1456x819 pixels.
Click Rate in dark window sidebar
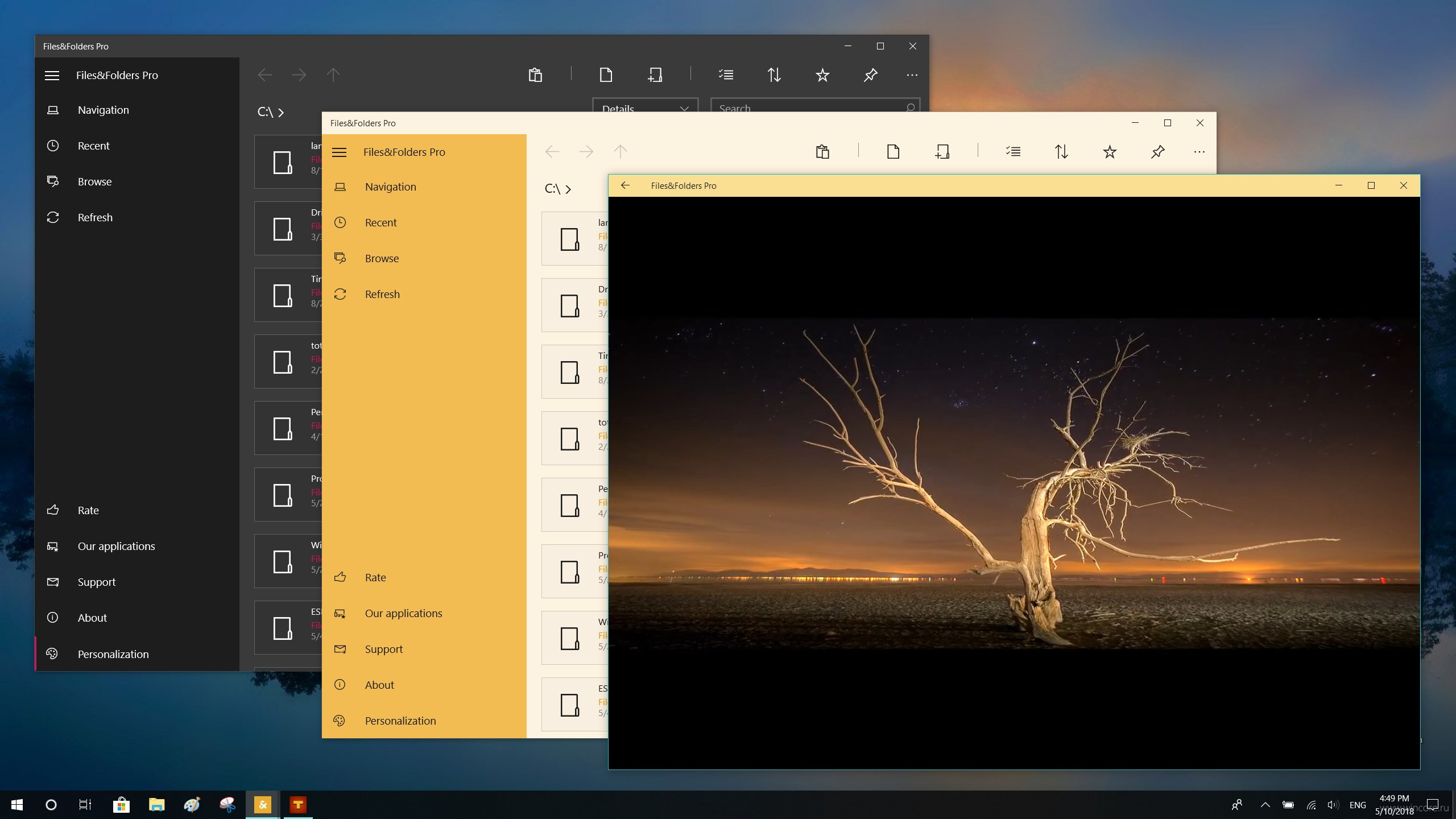click(137, 510)
